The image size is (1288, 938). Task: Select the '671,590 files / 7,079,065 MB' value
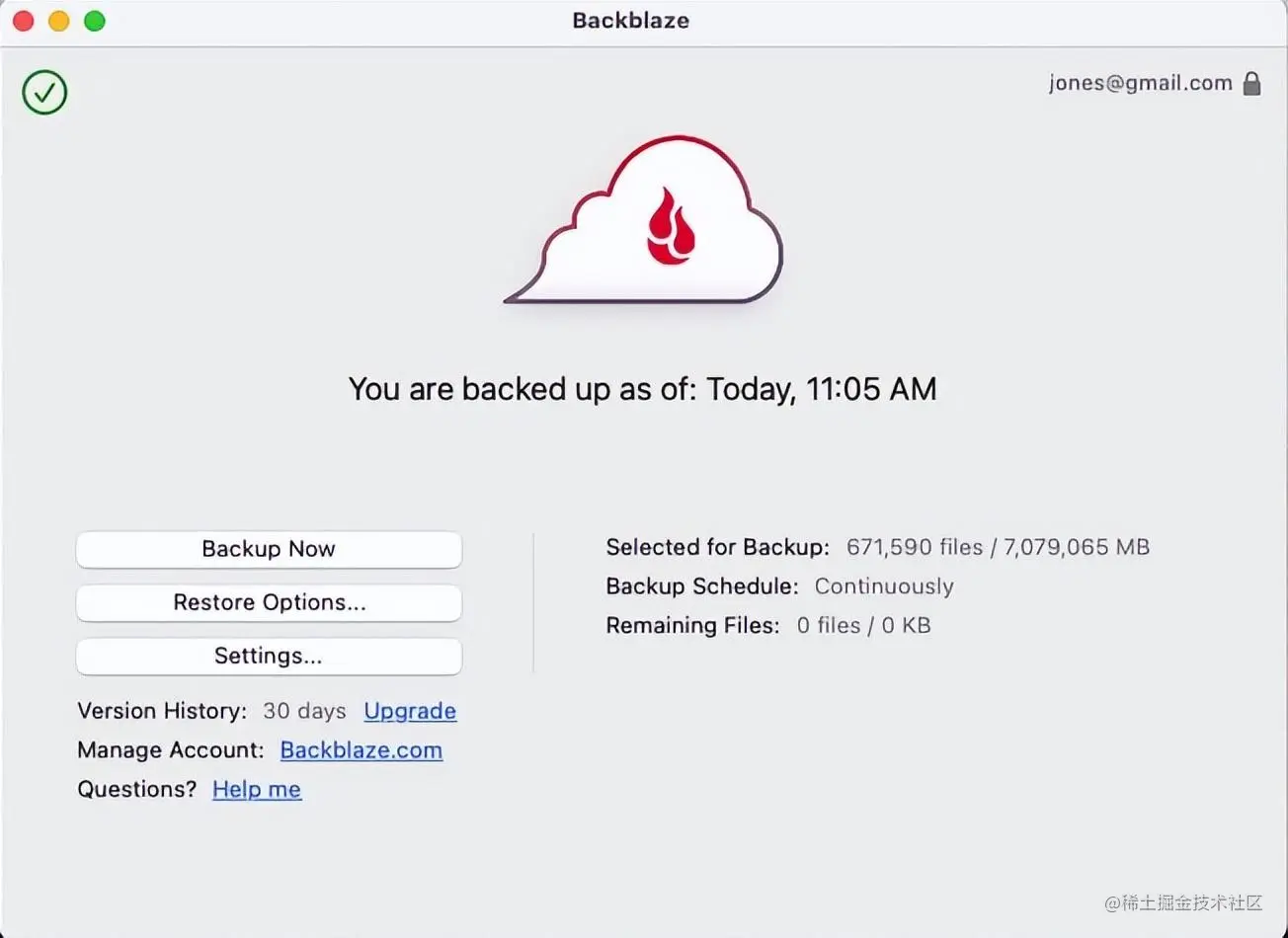point(998,547)
